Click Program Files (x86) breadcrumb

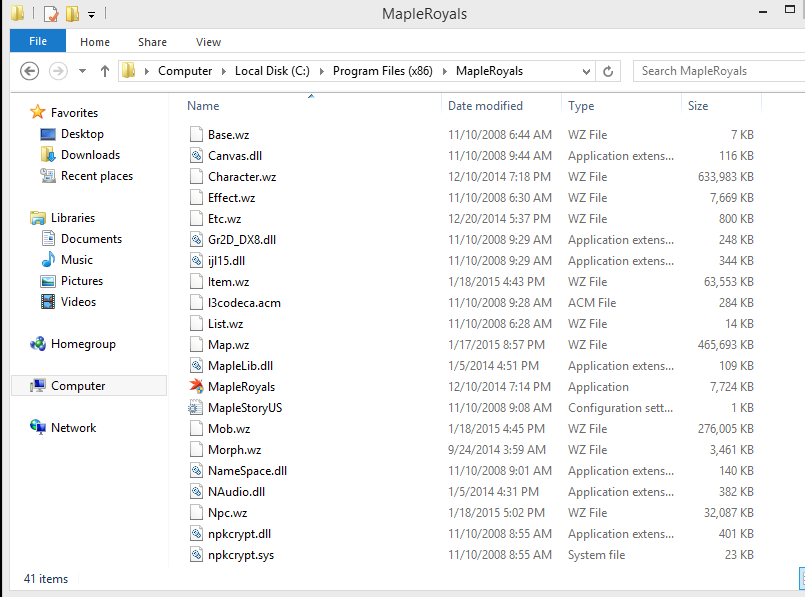(382, 71)
